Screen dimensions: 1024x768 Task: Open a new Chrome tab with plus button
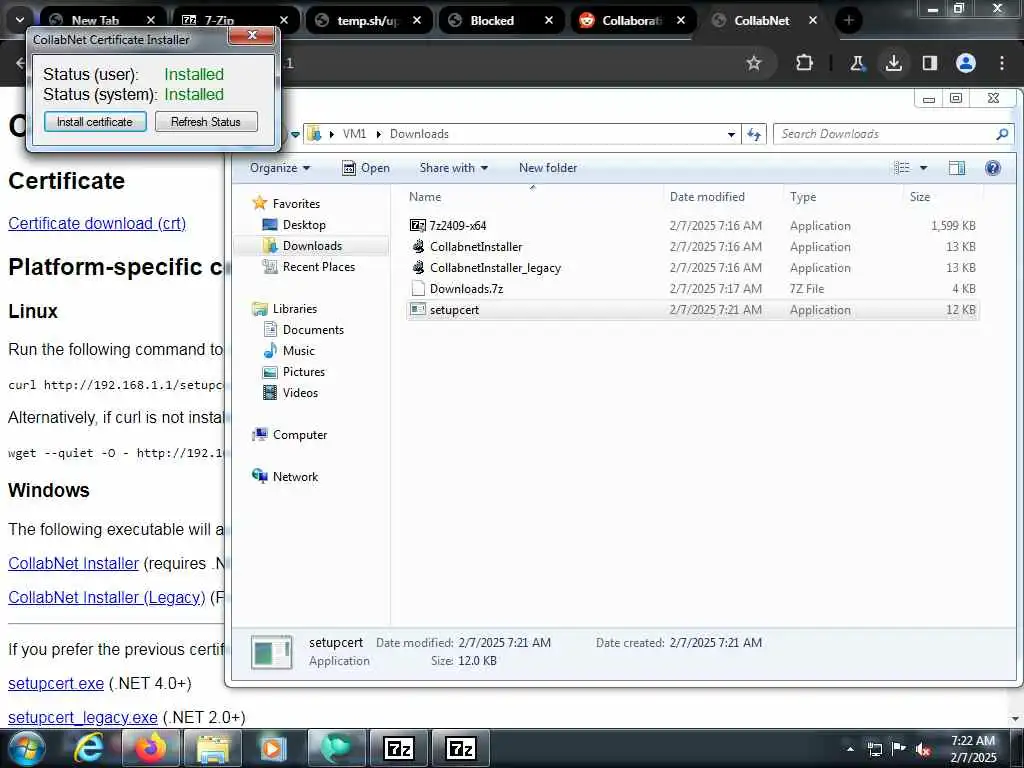pyautogui.click(x=848, y=20)
